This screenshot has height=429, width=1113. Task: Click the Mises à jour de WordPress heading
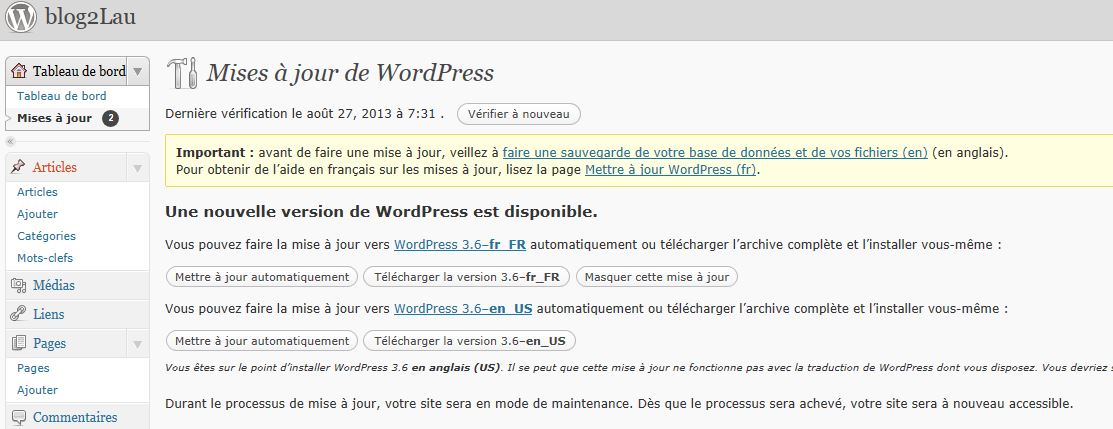(350, 73)
